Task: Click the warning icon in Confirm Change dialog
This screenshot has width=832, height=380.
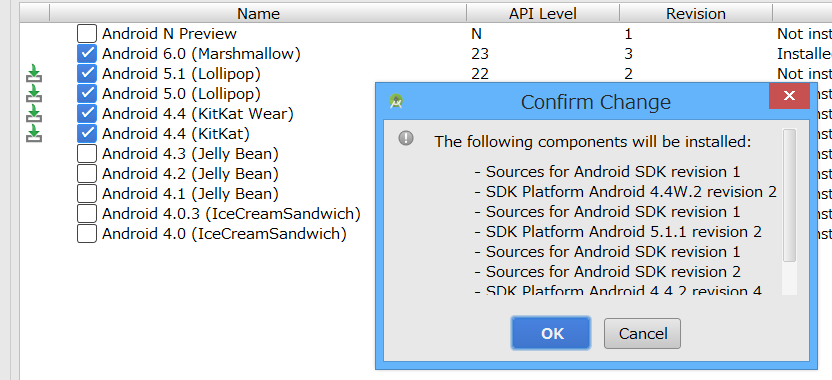Action: 406,139
